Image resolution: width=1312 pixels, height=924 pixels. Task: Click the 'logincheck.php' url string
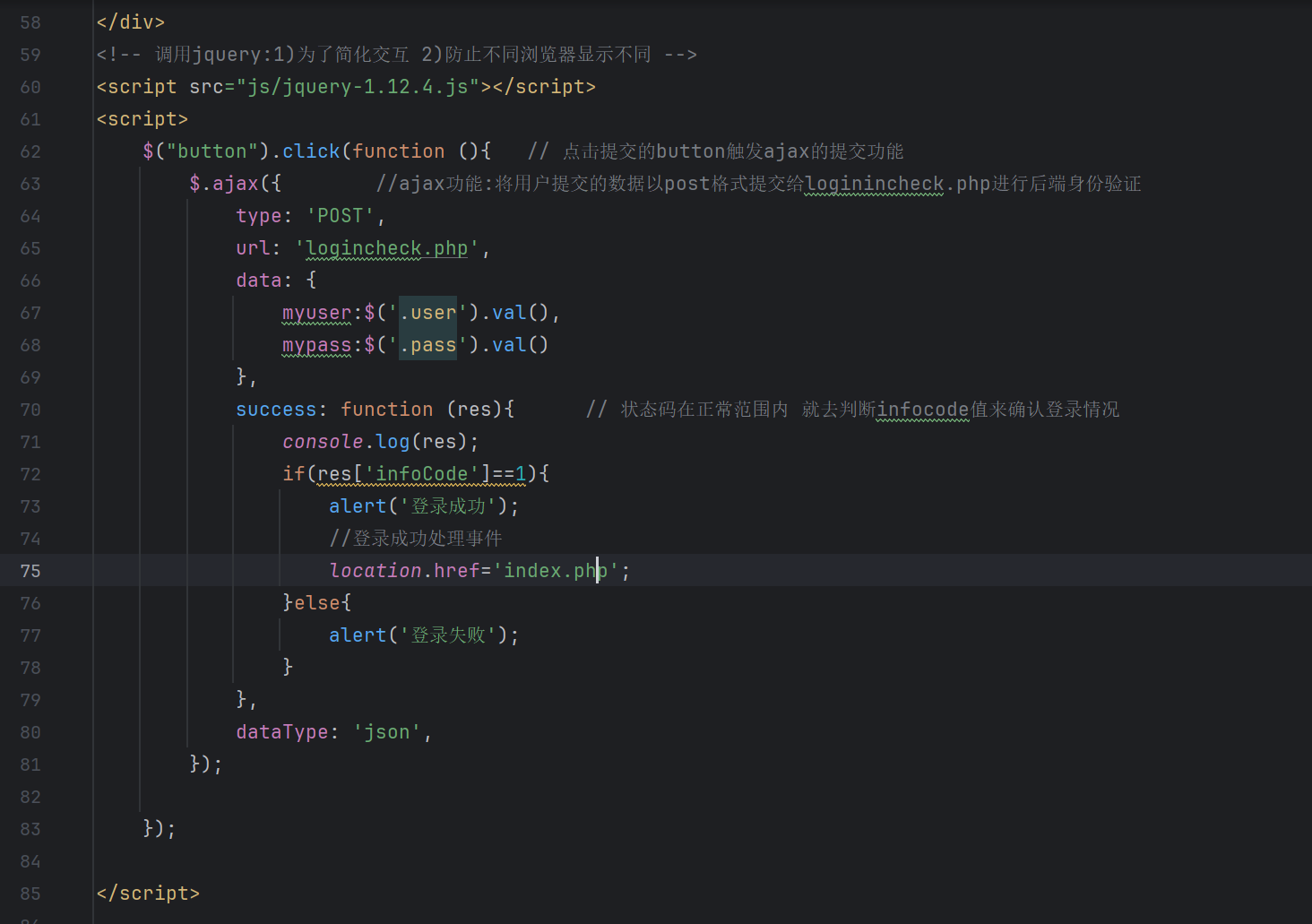click(387, 248)
